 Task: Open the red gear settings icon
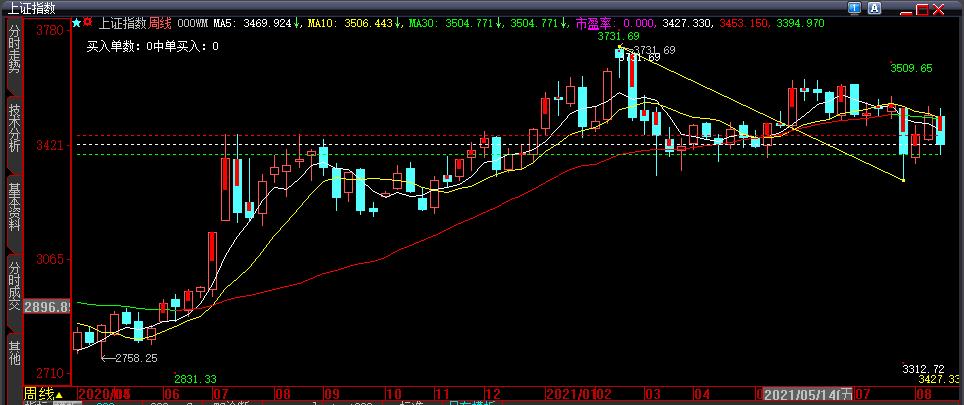click(89, 22)
